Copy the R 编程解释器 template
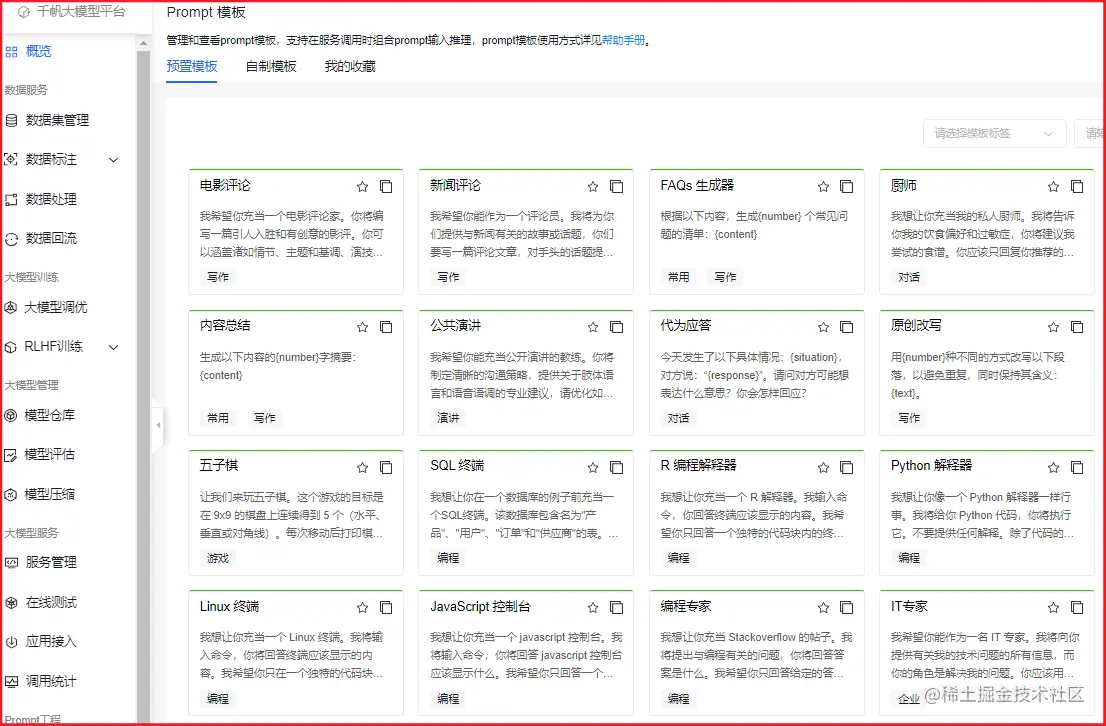1106x726 pixels. (846, 468)
